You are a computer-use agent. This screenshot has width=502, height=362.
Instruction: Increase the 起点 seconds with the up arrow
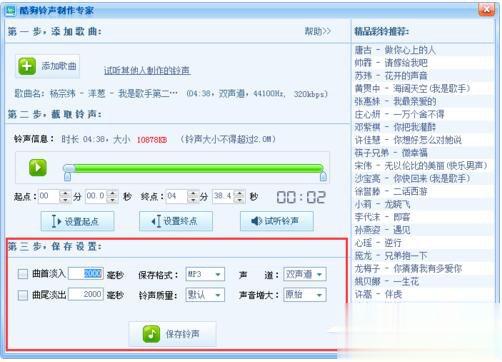pyautogui.click(x=113, y=193)
